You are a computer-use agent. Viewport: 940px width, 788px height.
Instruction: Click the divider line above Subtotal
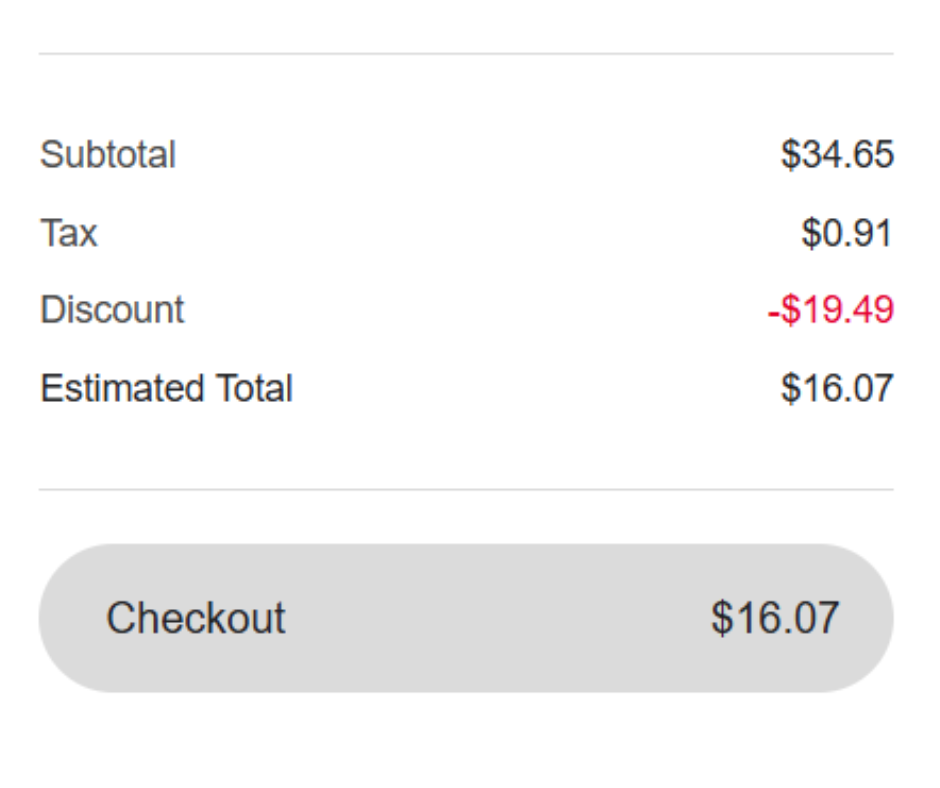click(x=466, y=54)
